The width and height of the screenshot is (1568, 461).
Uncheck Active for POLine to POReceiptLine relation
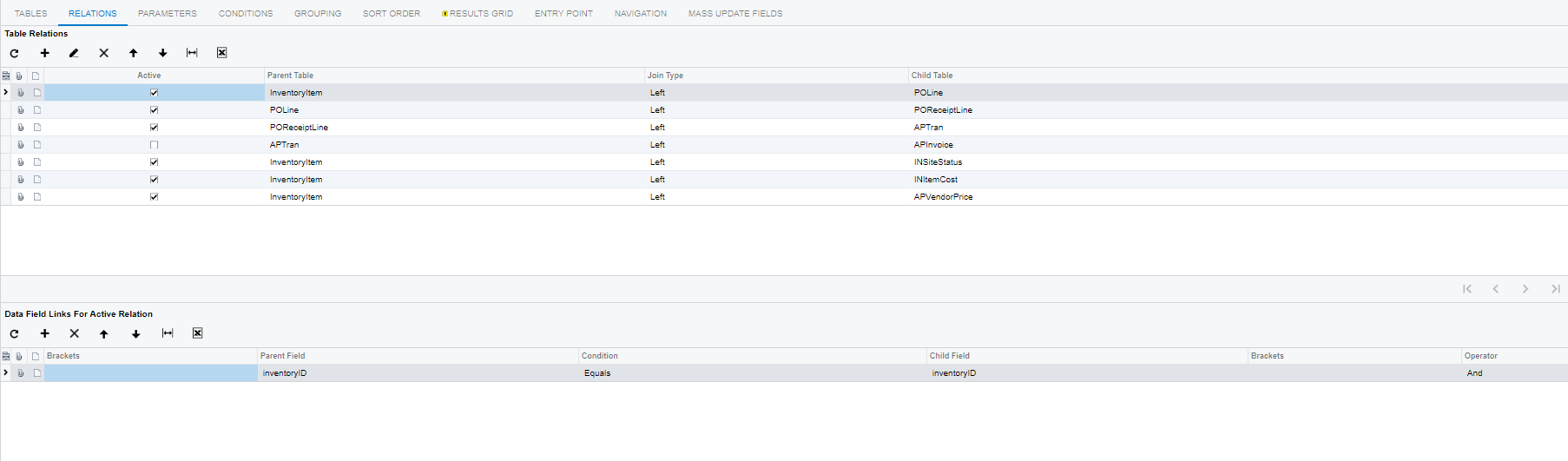pos(154,110)
